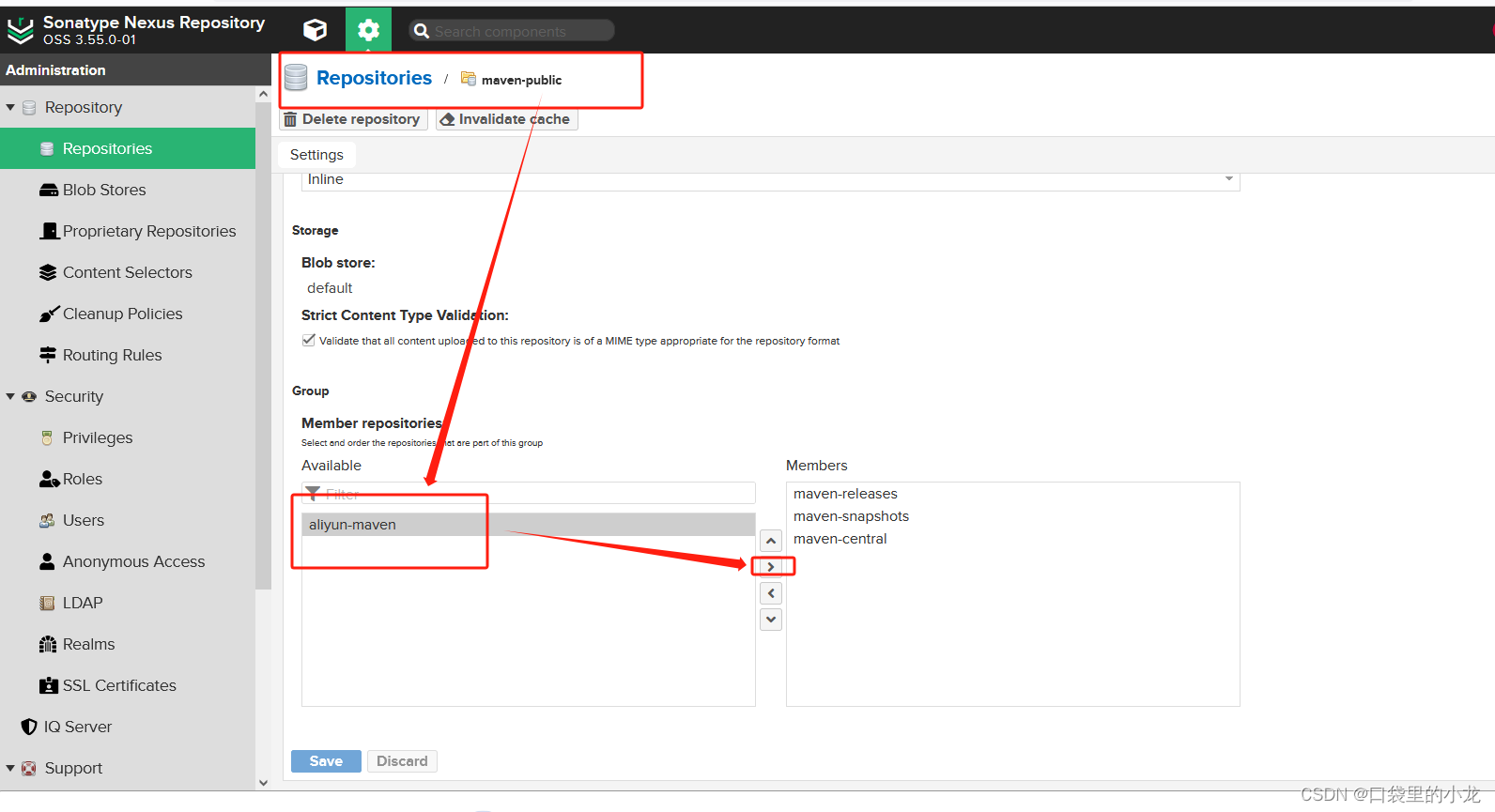Open Routing Rules in sidebar
1495x812 pixels.
tap(128, 355)
